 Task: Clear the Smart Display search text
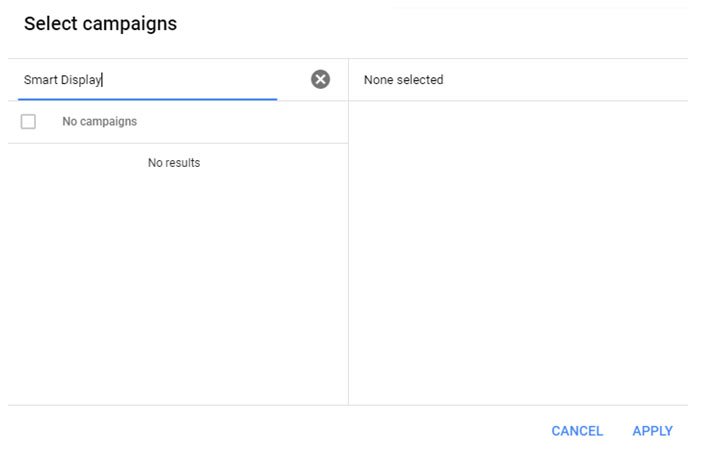tap(320, 79)
